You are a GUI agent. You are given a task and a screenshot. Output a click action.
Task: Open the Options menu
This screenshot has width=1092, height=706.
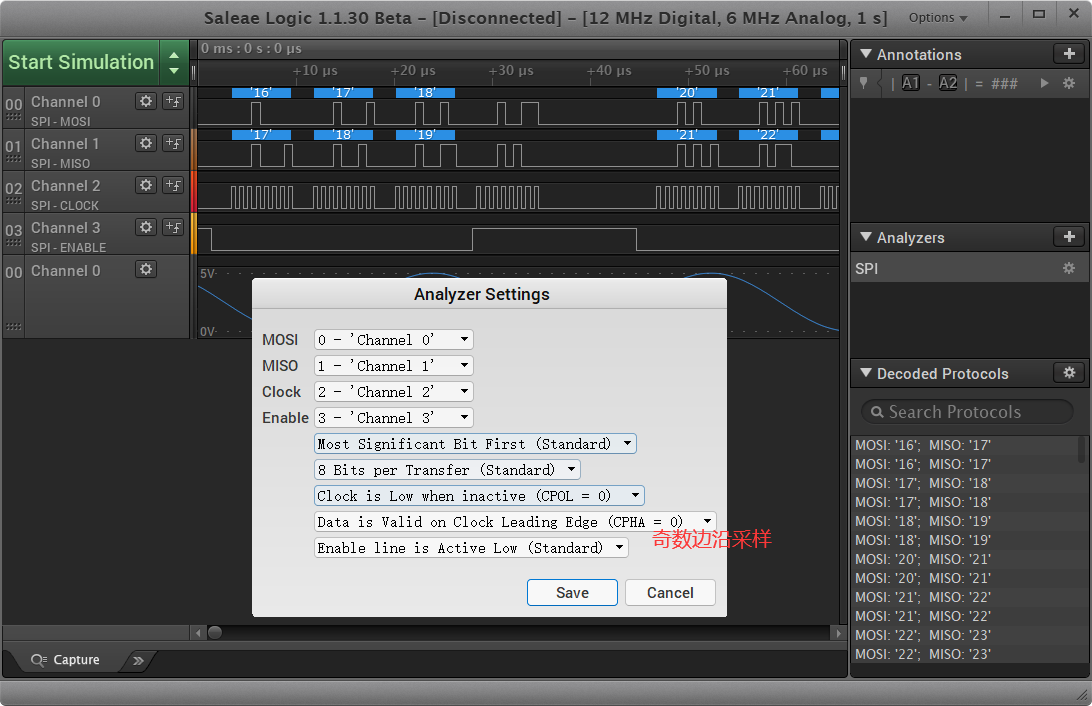(x=937, y=18)
